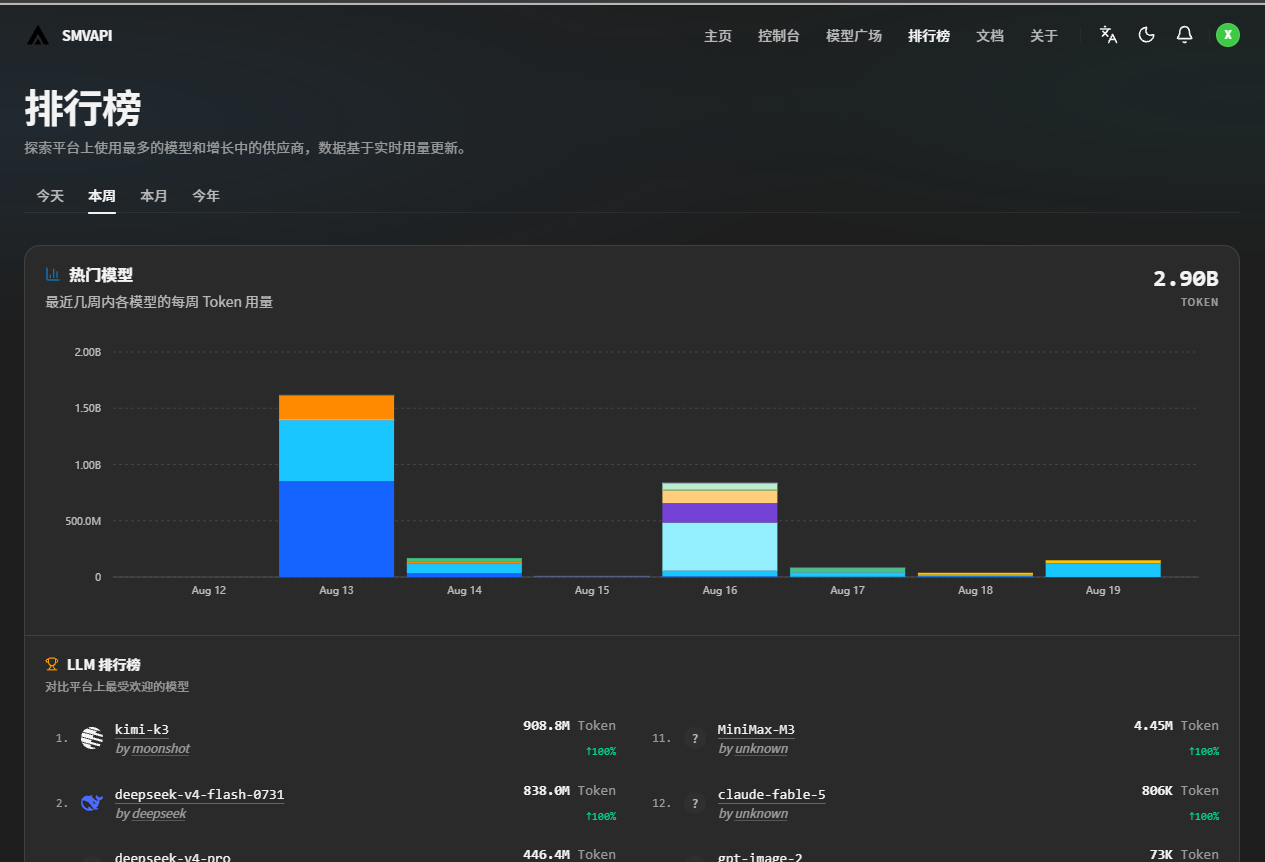Open the green user avatar menu
Image resolution: width=1265 pixels, height=862 pixels.
tap(1228, 35)
